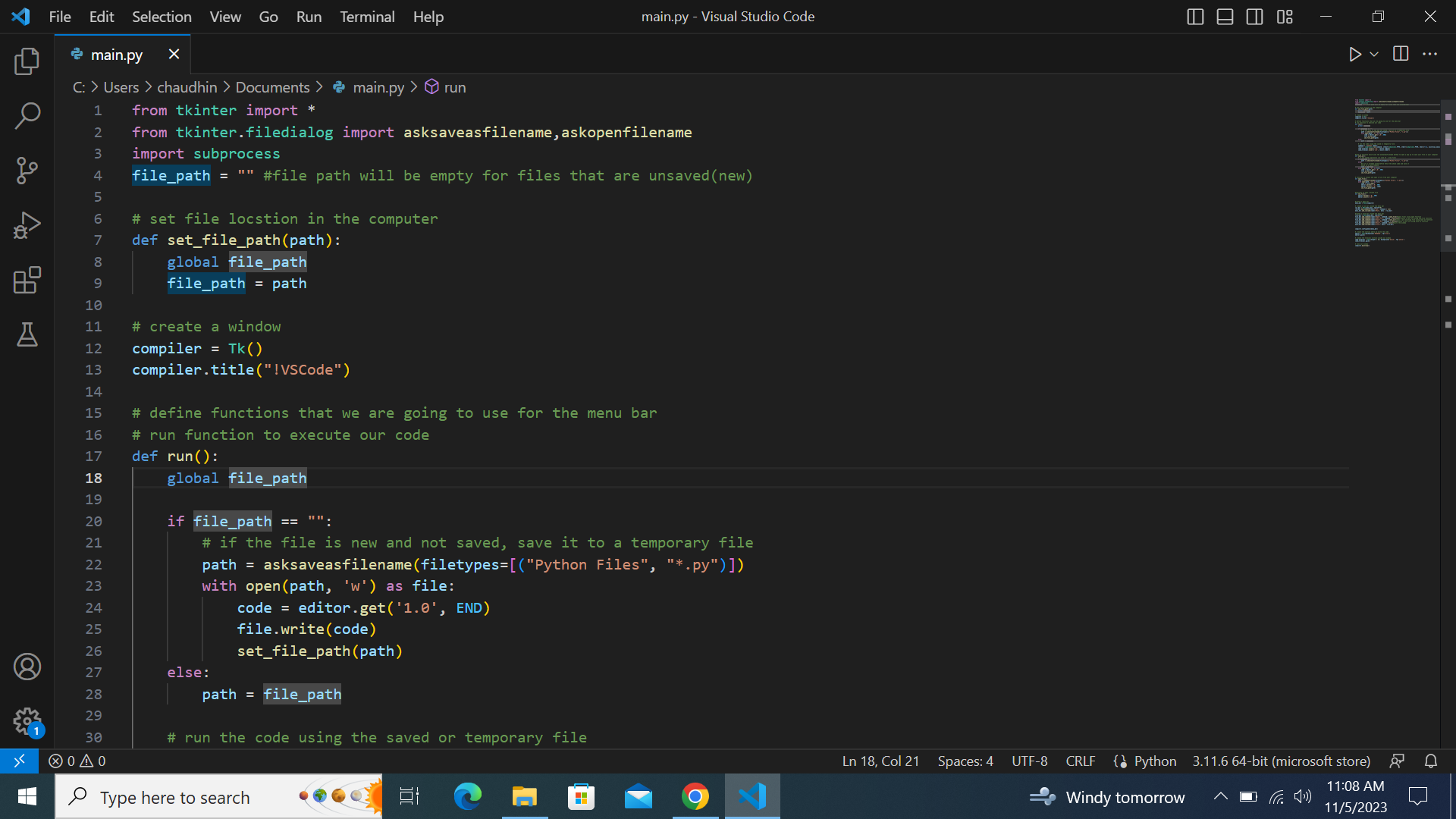The image size is (1456, 819).
Task: Open the Extensions view
Action: pyautogui.click(x=27, y=280)
